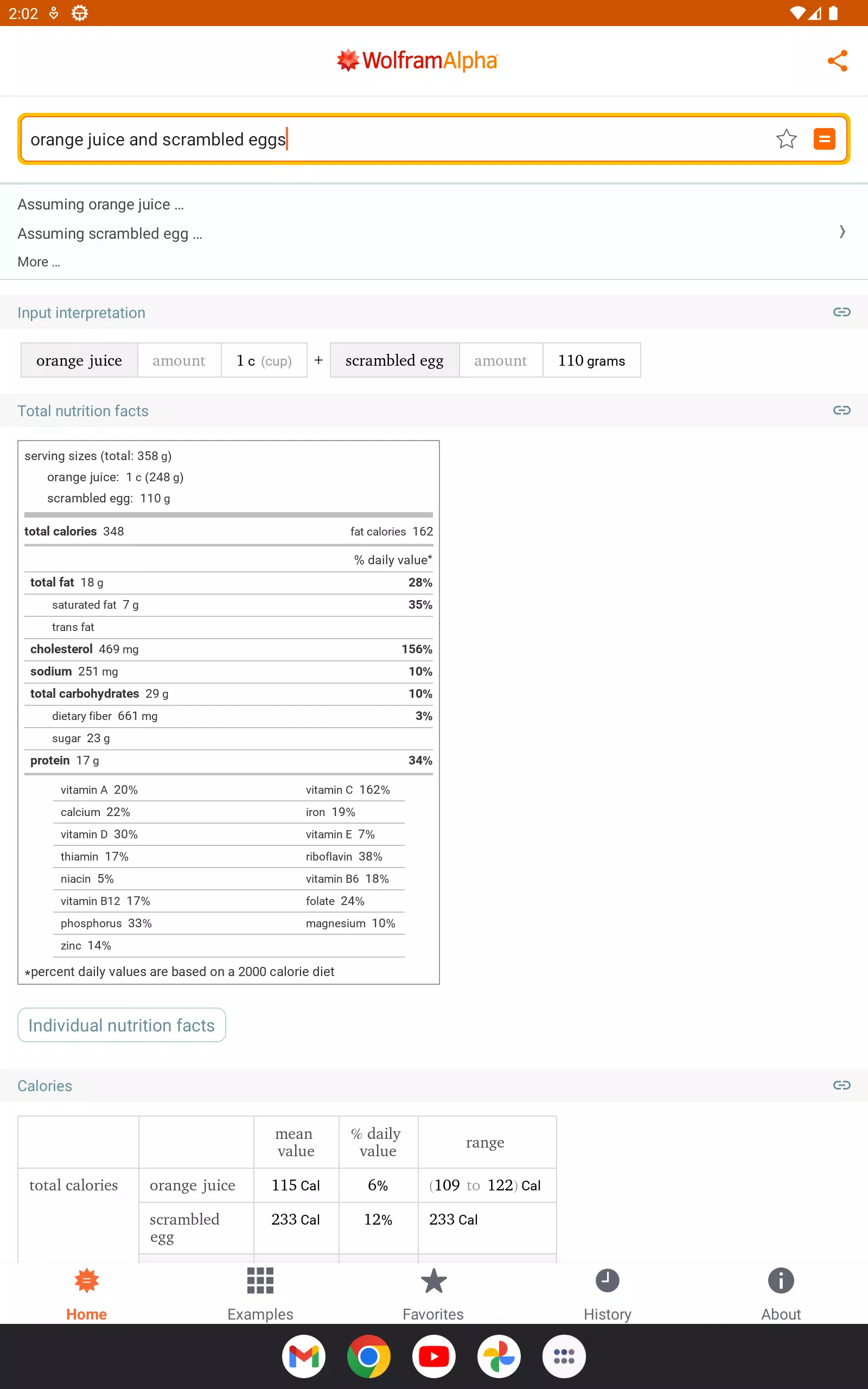Viewport: 868px width, 1389px height.
Task: Open the About tab
Action: coord(781,1295)
